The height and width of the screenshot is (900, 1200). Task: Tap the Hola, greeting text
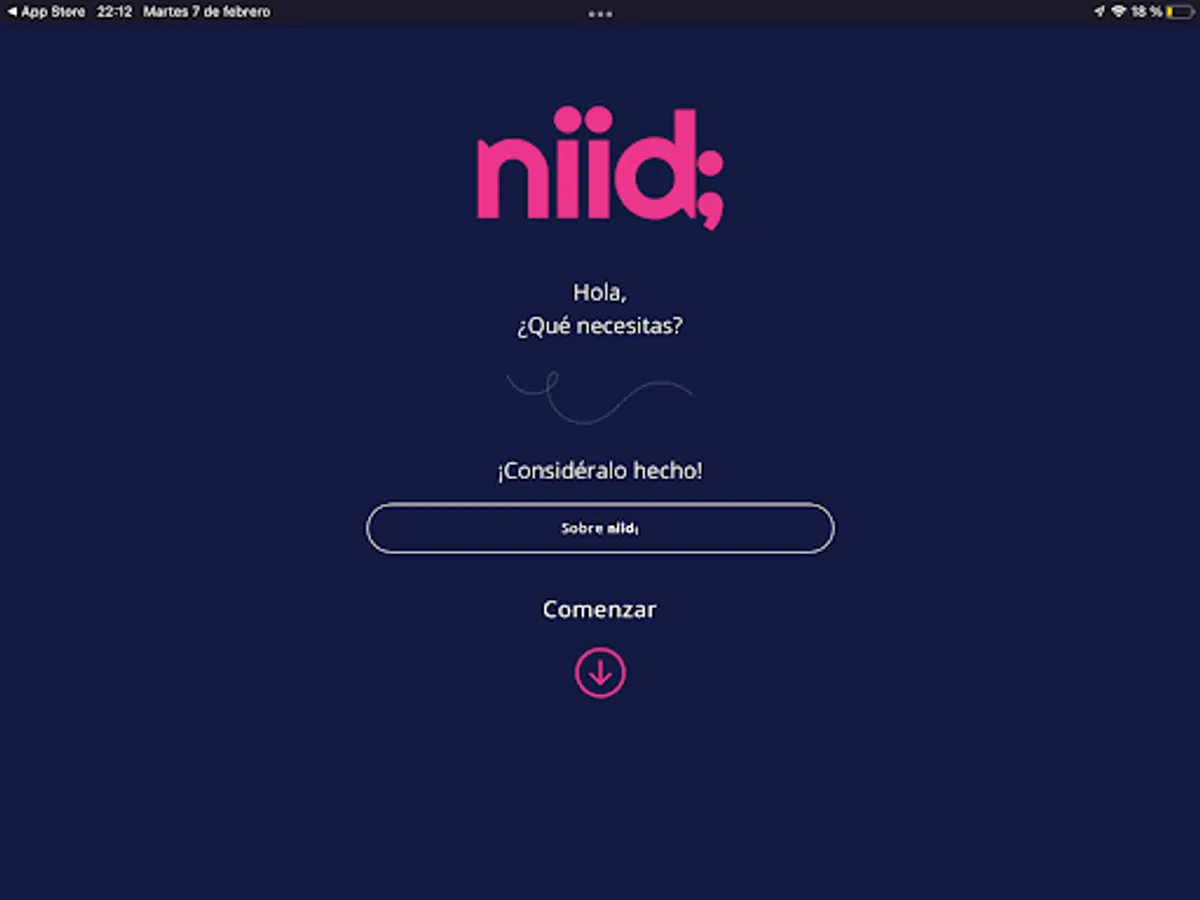[x=600, y=293]
